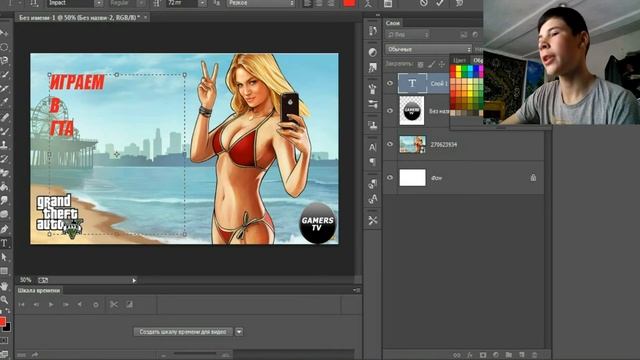Select the Слой 1 text layer thumbnail
This screenshot has height=360, width=640.
point(412,83)
